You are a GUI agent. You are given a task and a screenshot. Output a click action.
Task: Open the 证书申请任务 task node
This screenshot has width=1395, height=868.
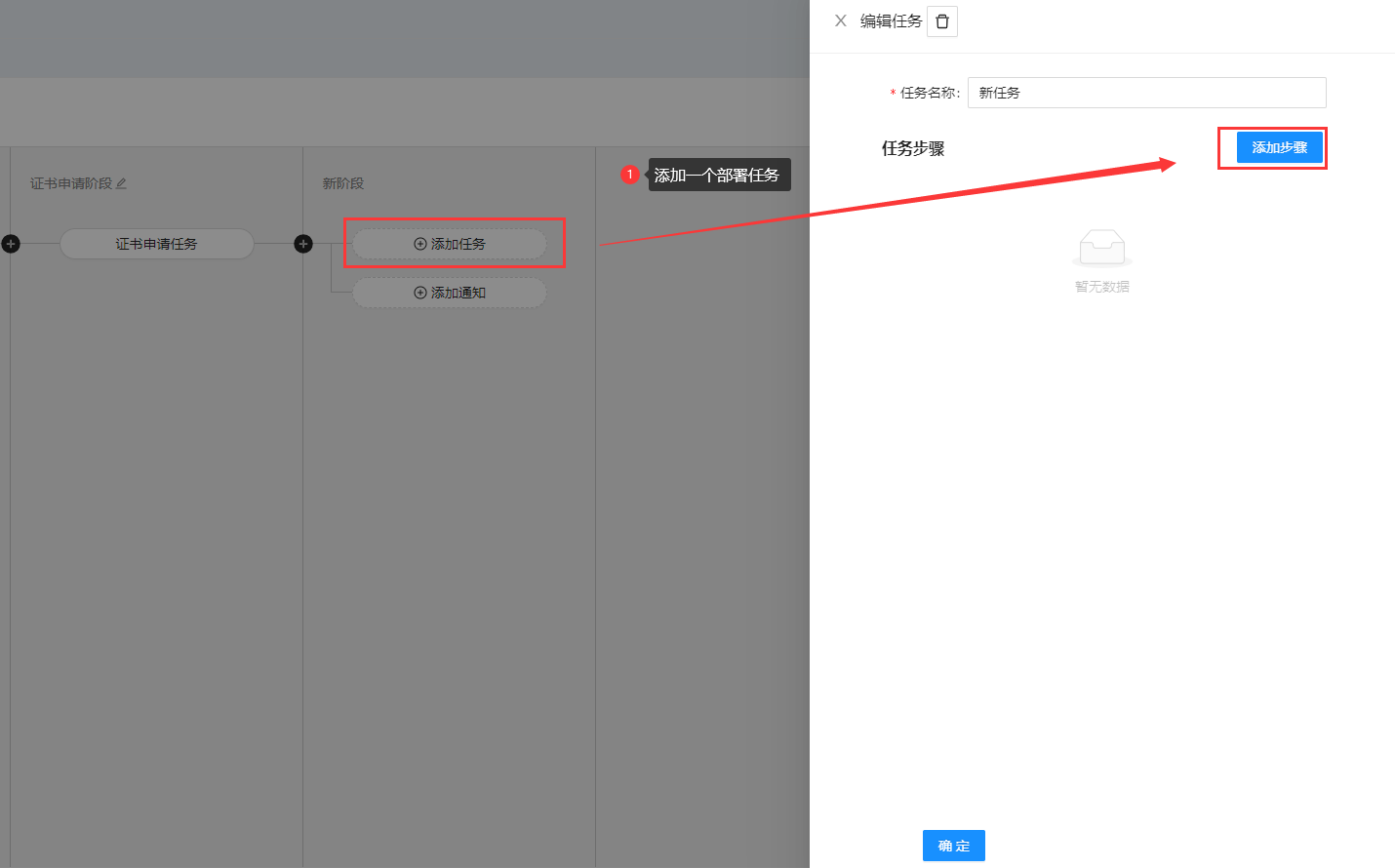(x=156, y=244)
